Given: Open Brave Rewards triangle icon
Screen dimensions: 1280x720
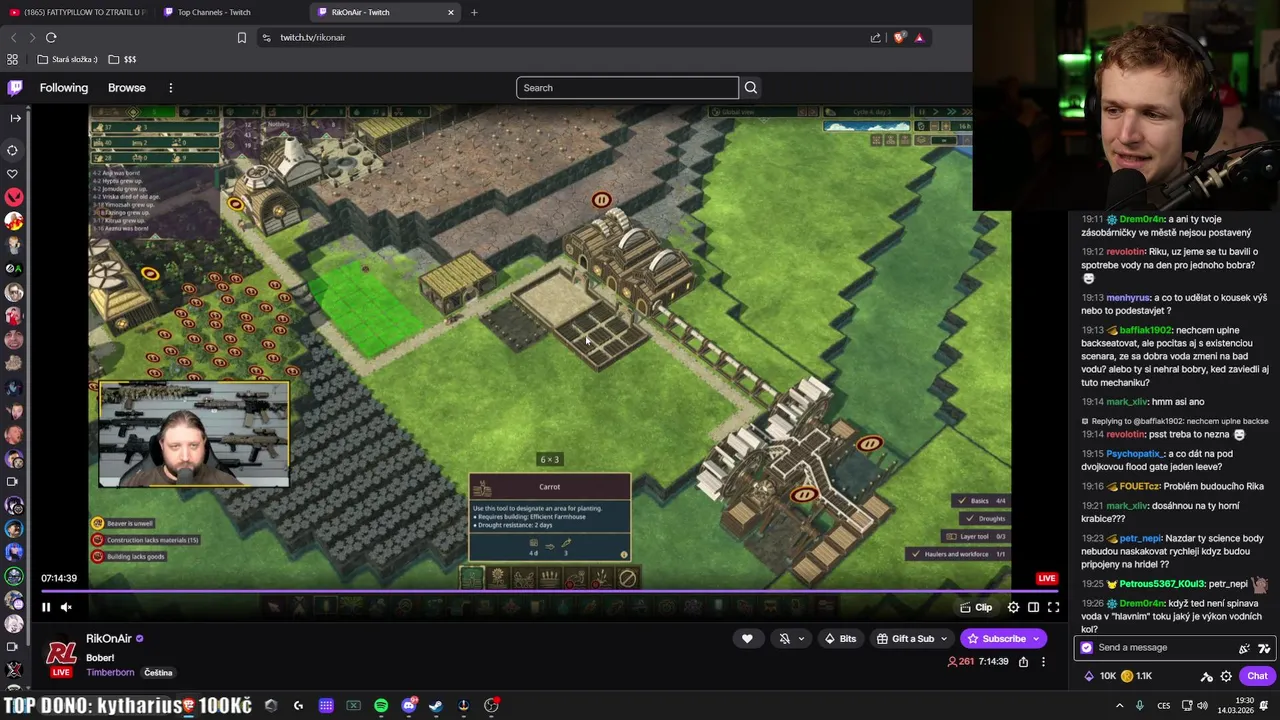Looking at the screenshot, I should (x=919, y=37).
